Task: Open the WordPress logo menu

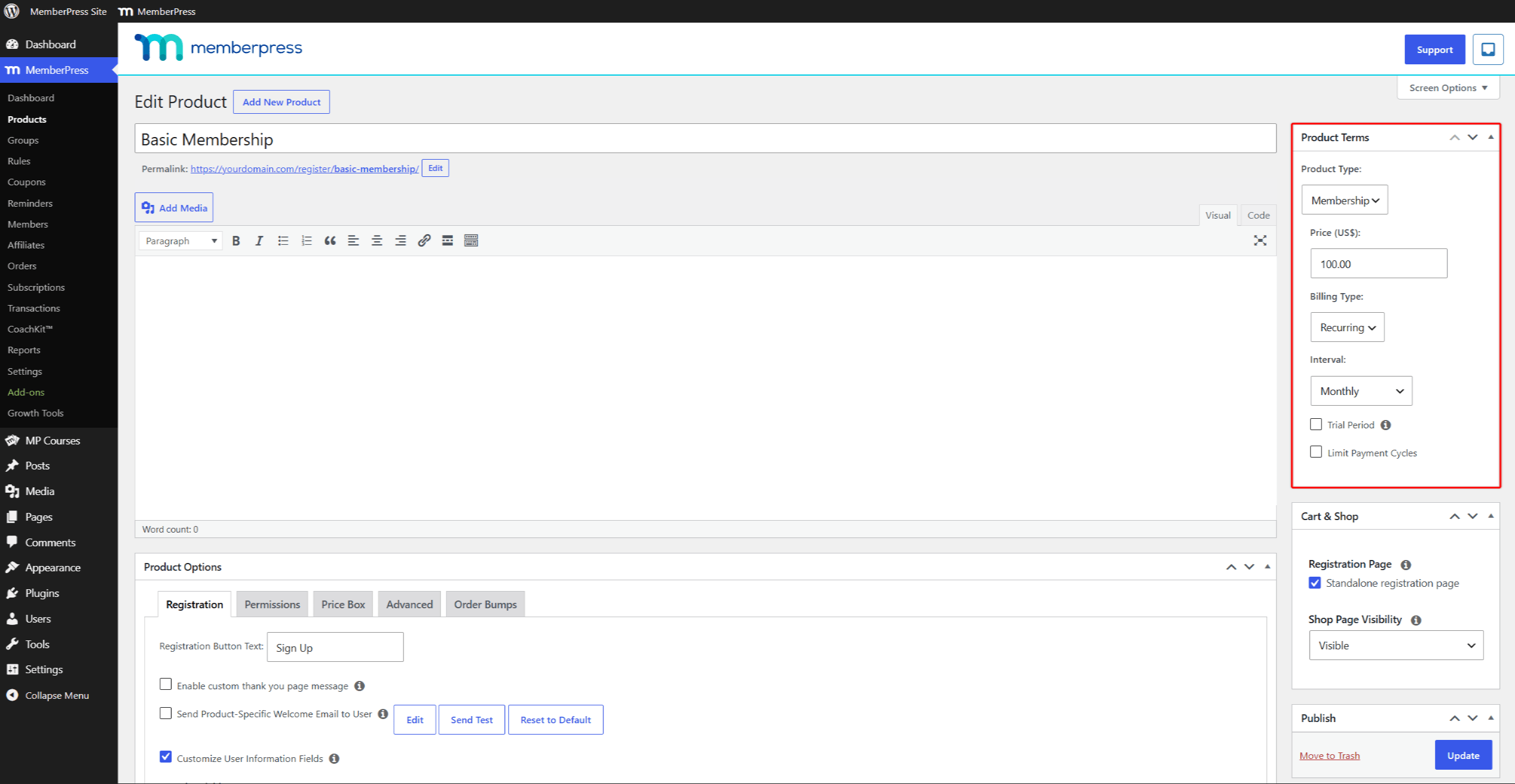Action: tap(12, 11)
